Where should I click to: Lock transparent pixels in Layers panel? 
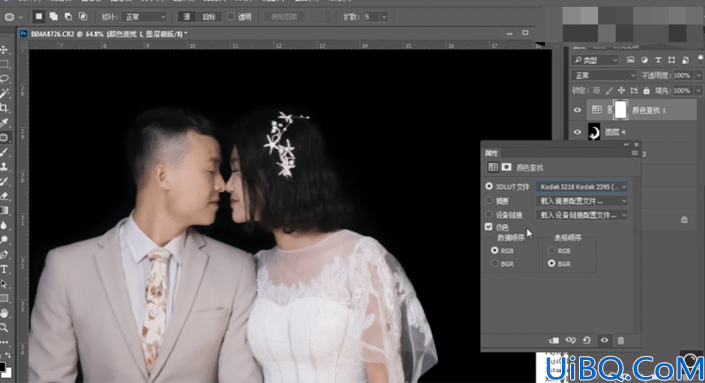coord(597,90)
